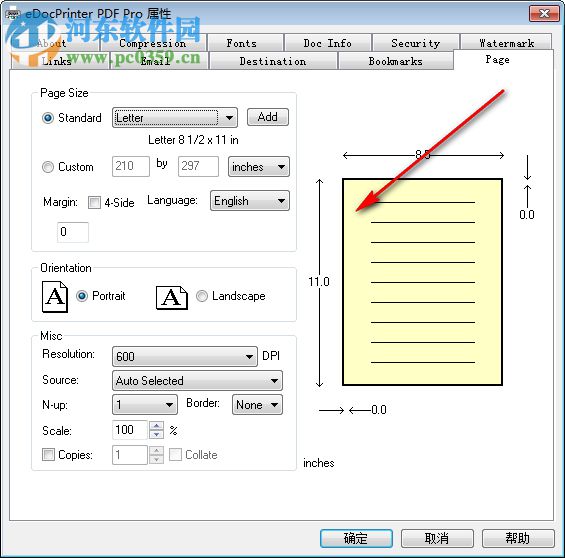
Task: Decrease Scale with the down spinner arrow
Action: (x=156, y=434)
